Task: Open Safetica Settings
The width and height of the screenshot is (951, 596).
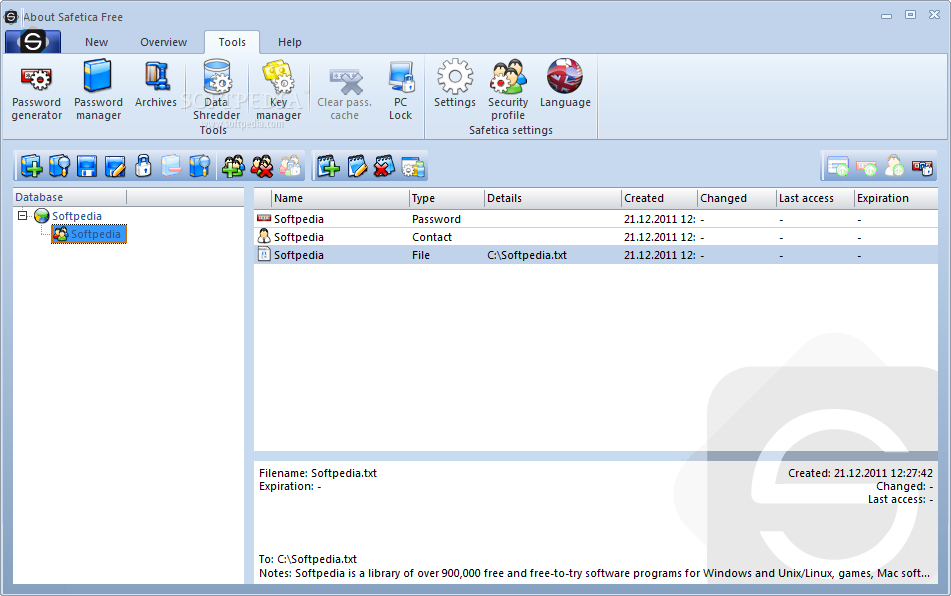Action: pos(455,84)
